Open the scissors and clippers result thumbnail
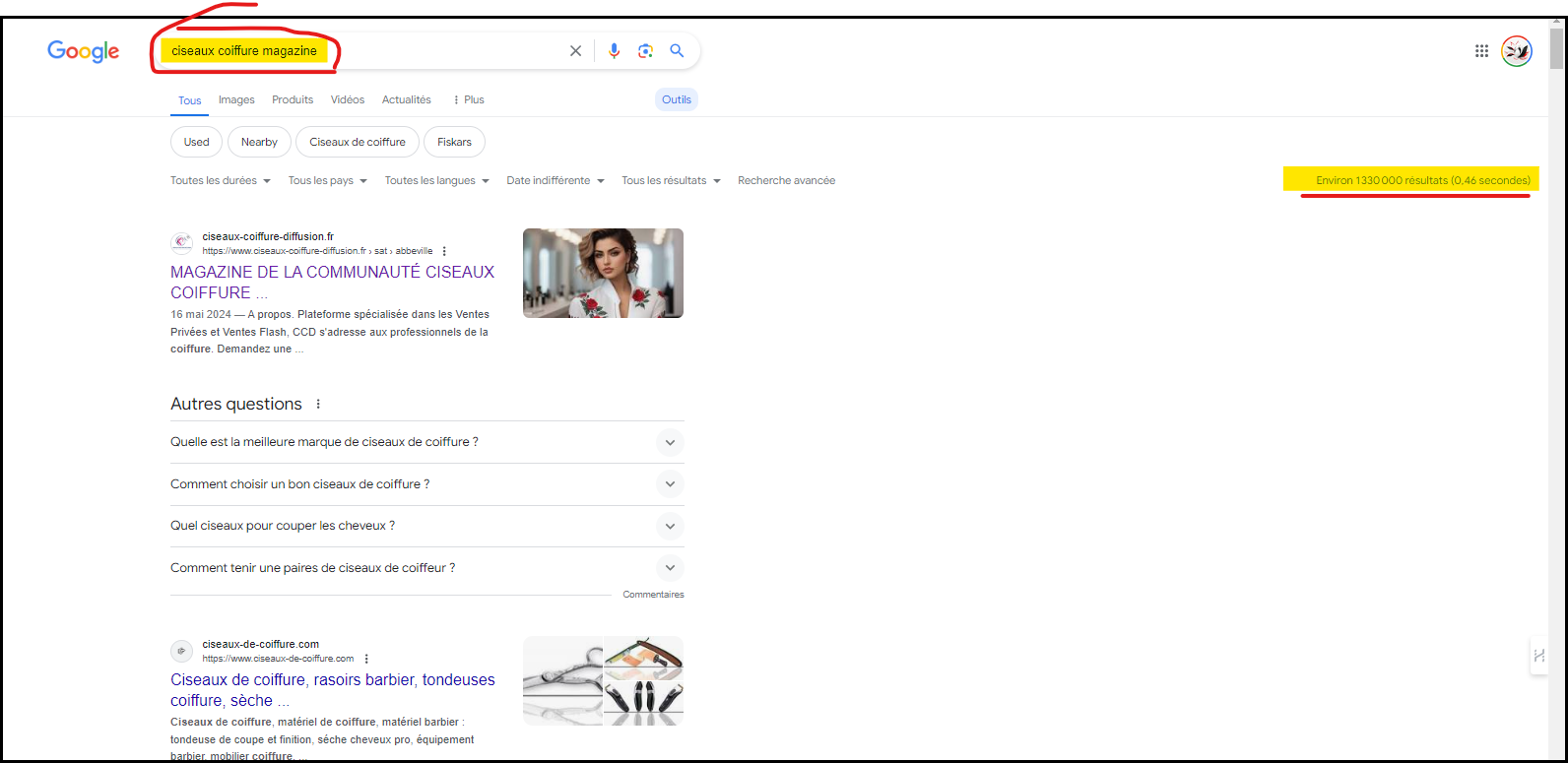 (x=603, y=680)
